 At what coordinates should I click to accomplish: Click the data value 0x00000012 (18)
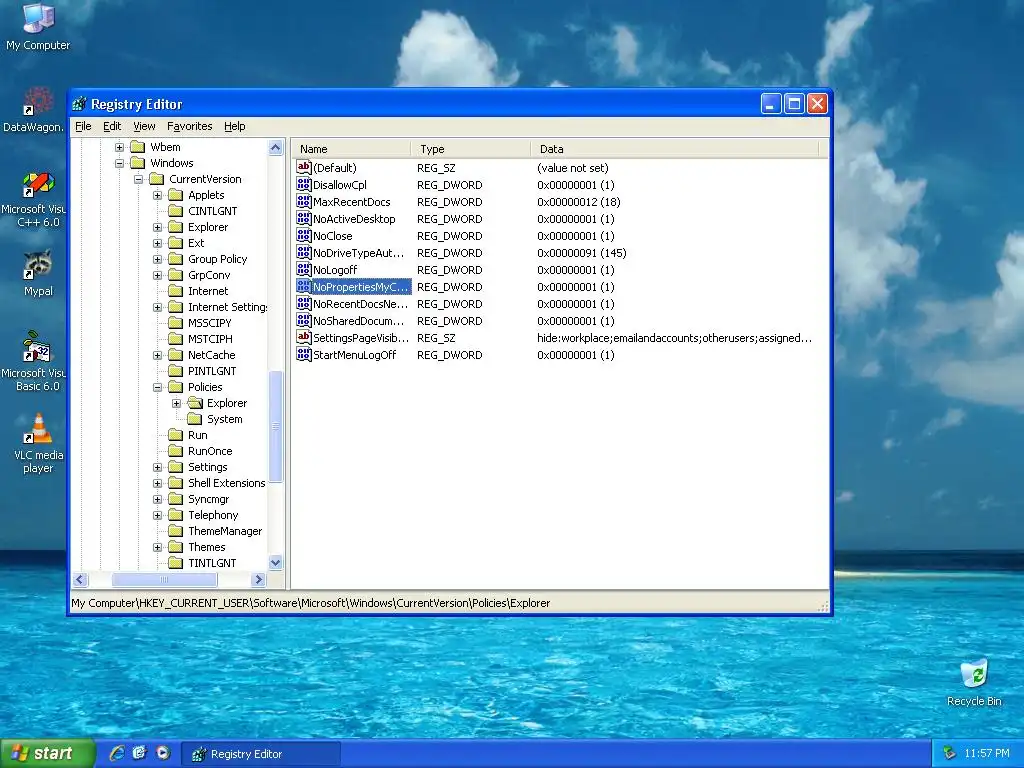point(579,202)
